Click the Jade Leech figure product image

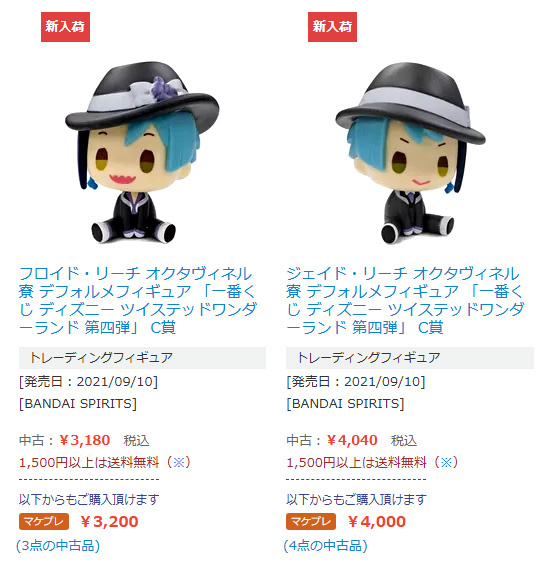coord(410,153)
